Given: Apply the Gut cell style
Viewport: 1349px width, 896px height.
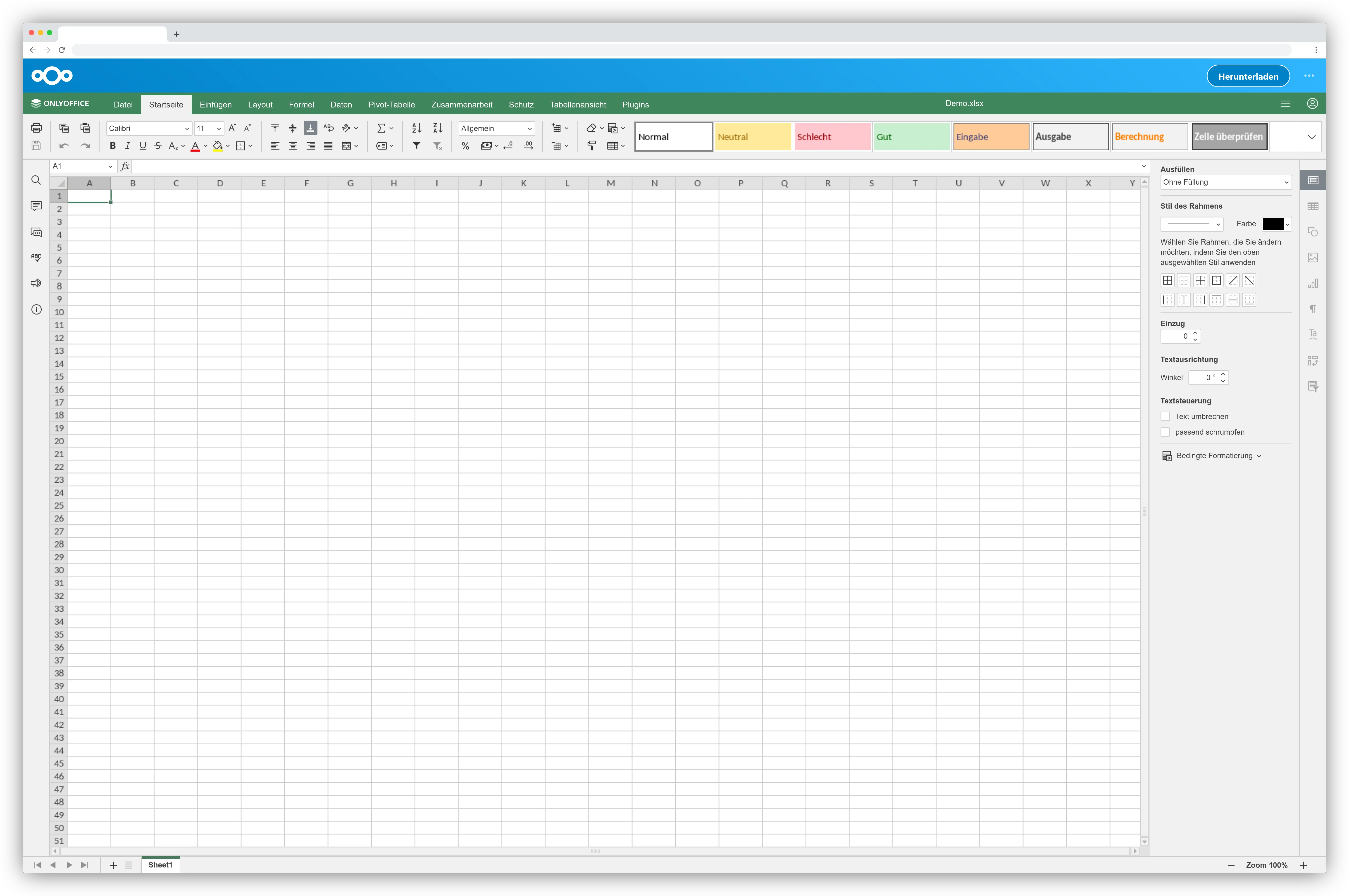Looking at the screenshot, I should 911,137.
